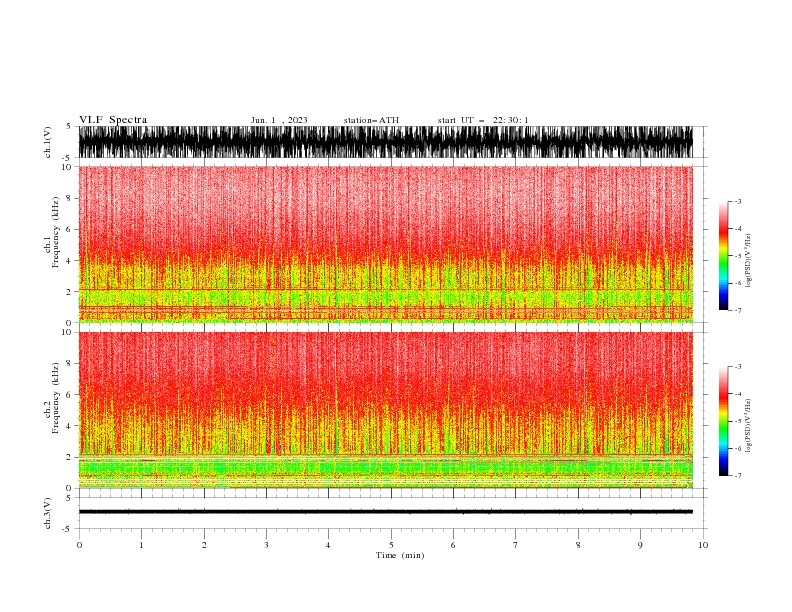Click ch.2 frequency axis tick "8"
792x612 pixels.
point(69,364)
